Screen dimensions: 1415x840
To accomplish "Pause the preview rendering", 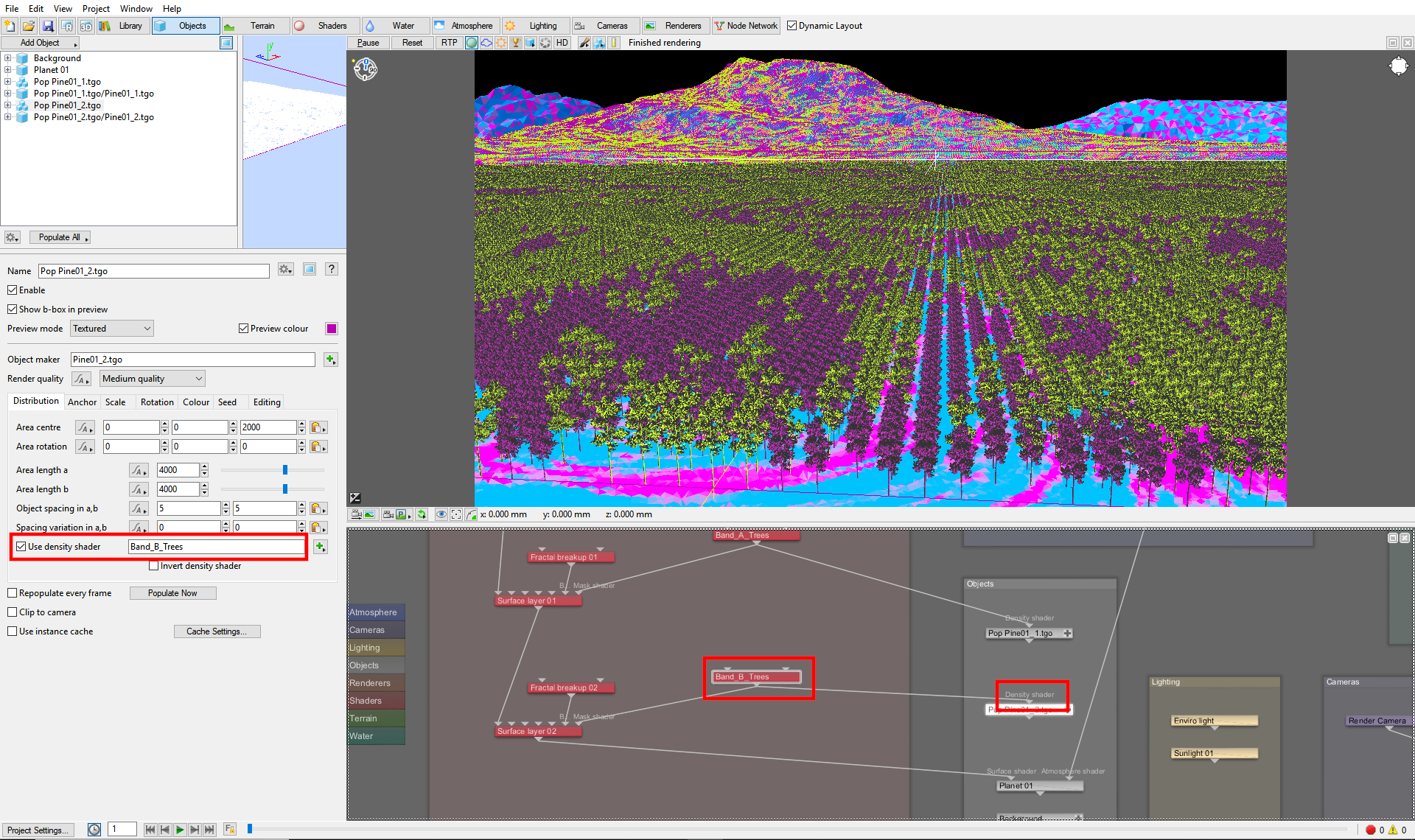I will 368,43.
